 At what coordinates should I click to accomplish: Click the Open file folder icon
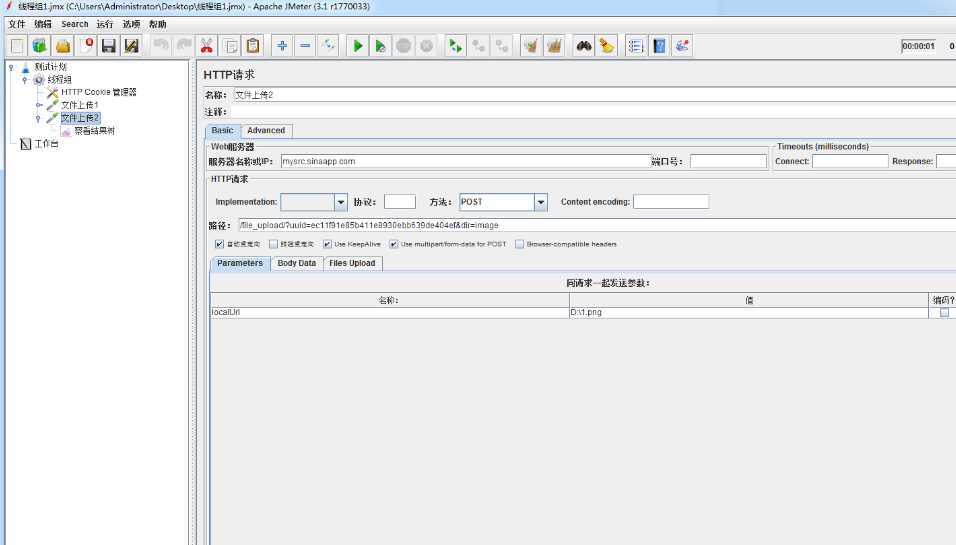63,46
